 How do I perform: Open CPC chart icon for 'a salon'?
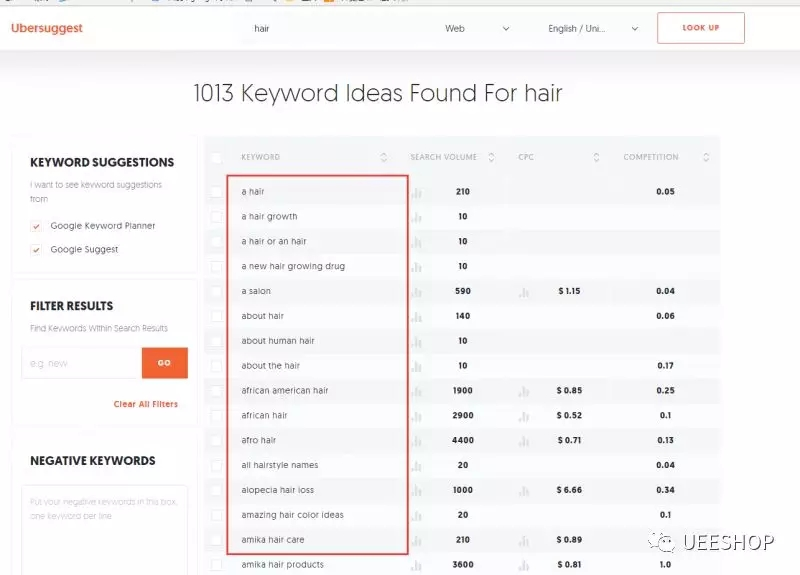point(523,292)
